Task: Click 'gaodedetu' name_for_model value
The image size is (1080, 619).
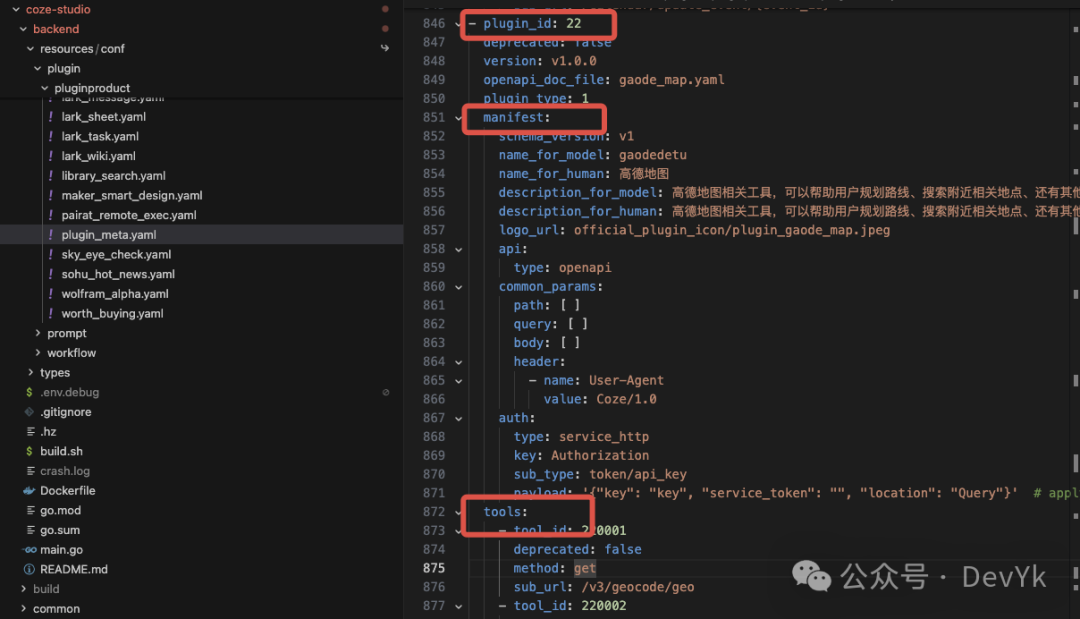Action: coord(652,155)
